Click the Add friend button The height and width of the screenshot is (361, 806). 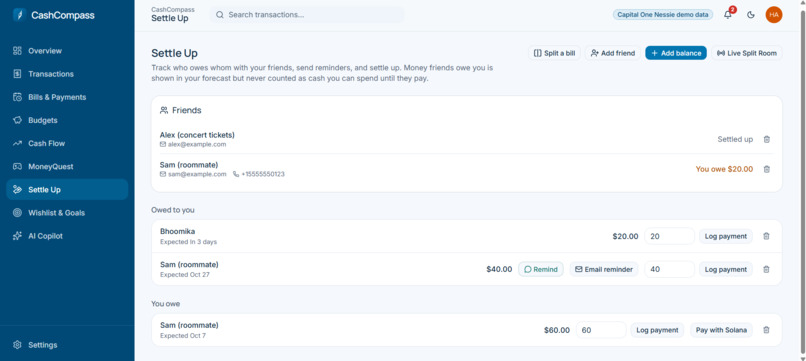click(613, 53)
